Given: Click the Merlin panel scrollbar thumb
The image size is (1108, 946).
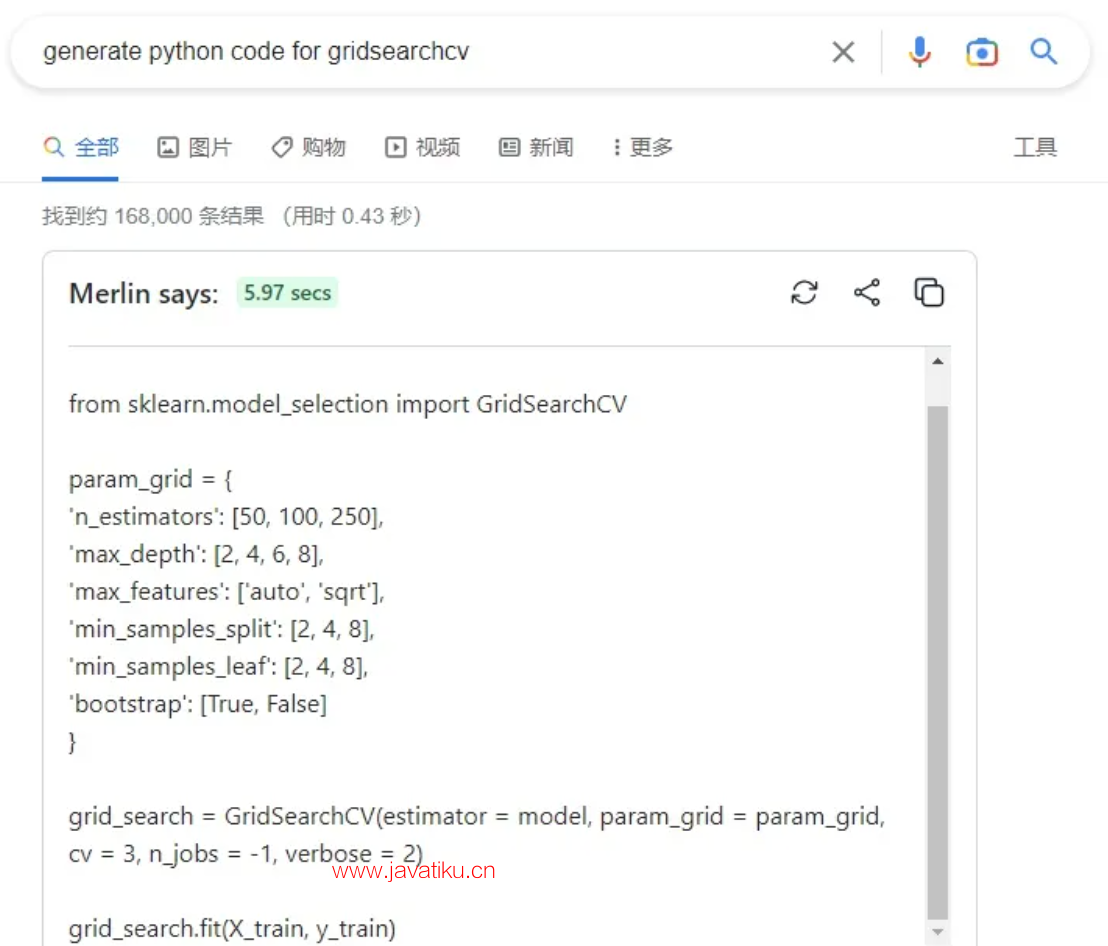Looking at the screenshot, I should click(x=938, y=662).
